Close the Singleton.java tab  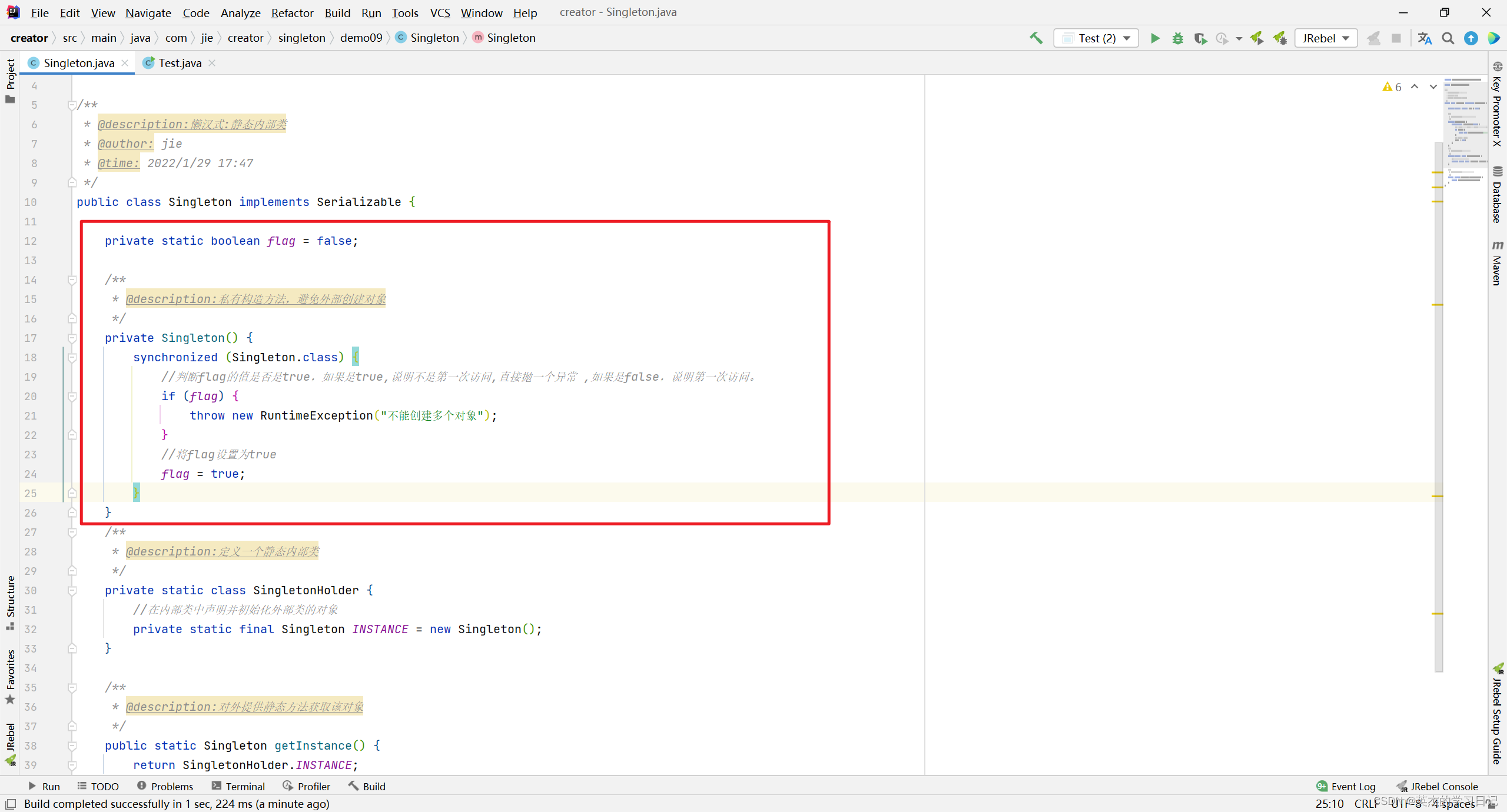click(125, 63)
